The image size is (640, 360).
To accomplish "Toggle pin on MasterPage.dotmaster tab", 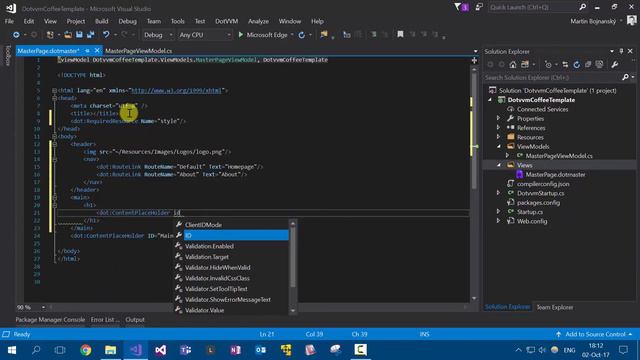I will tap(87, 51).
